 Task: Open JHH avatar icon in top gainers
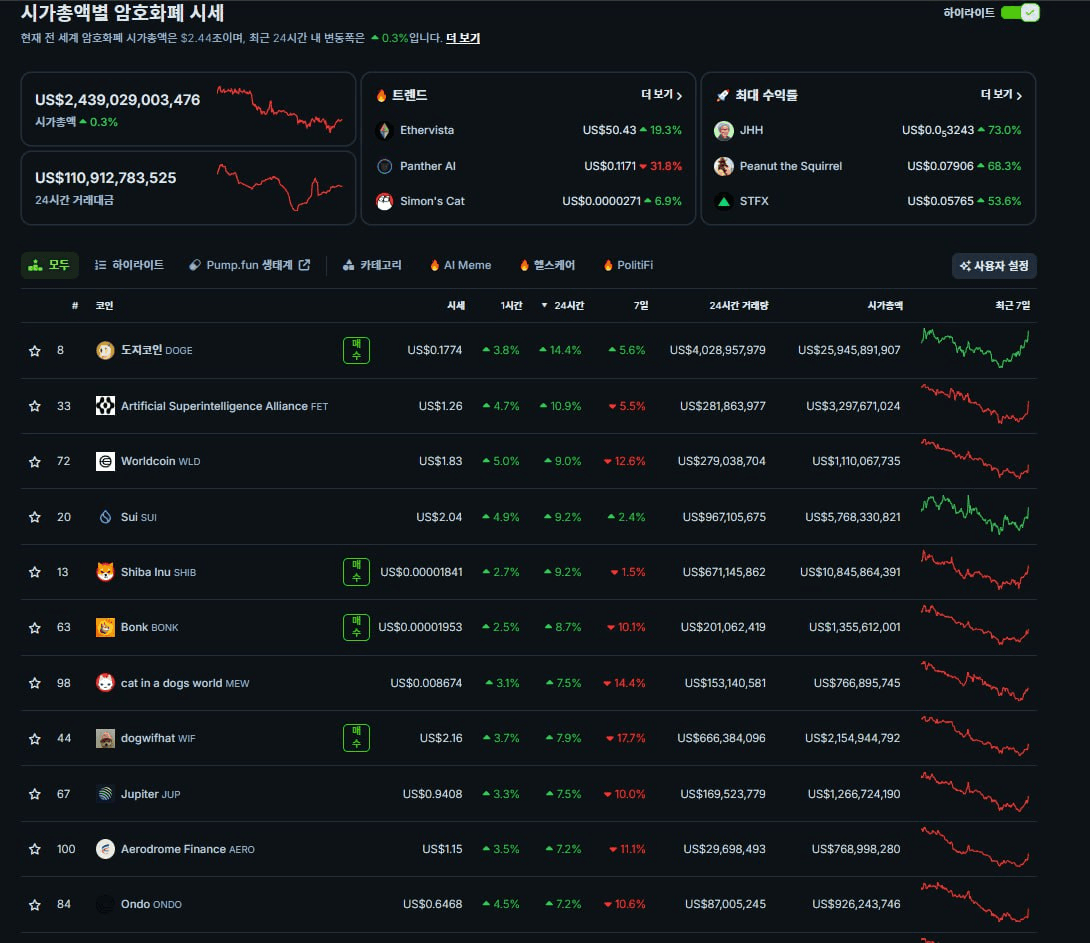(x=724, y=130)
